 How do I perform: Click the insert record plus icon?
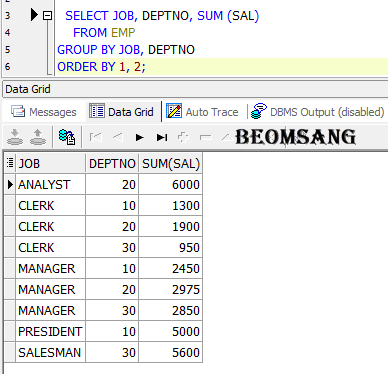tap(183, 137)
